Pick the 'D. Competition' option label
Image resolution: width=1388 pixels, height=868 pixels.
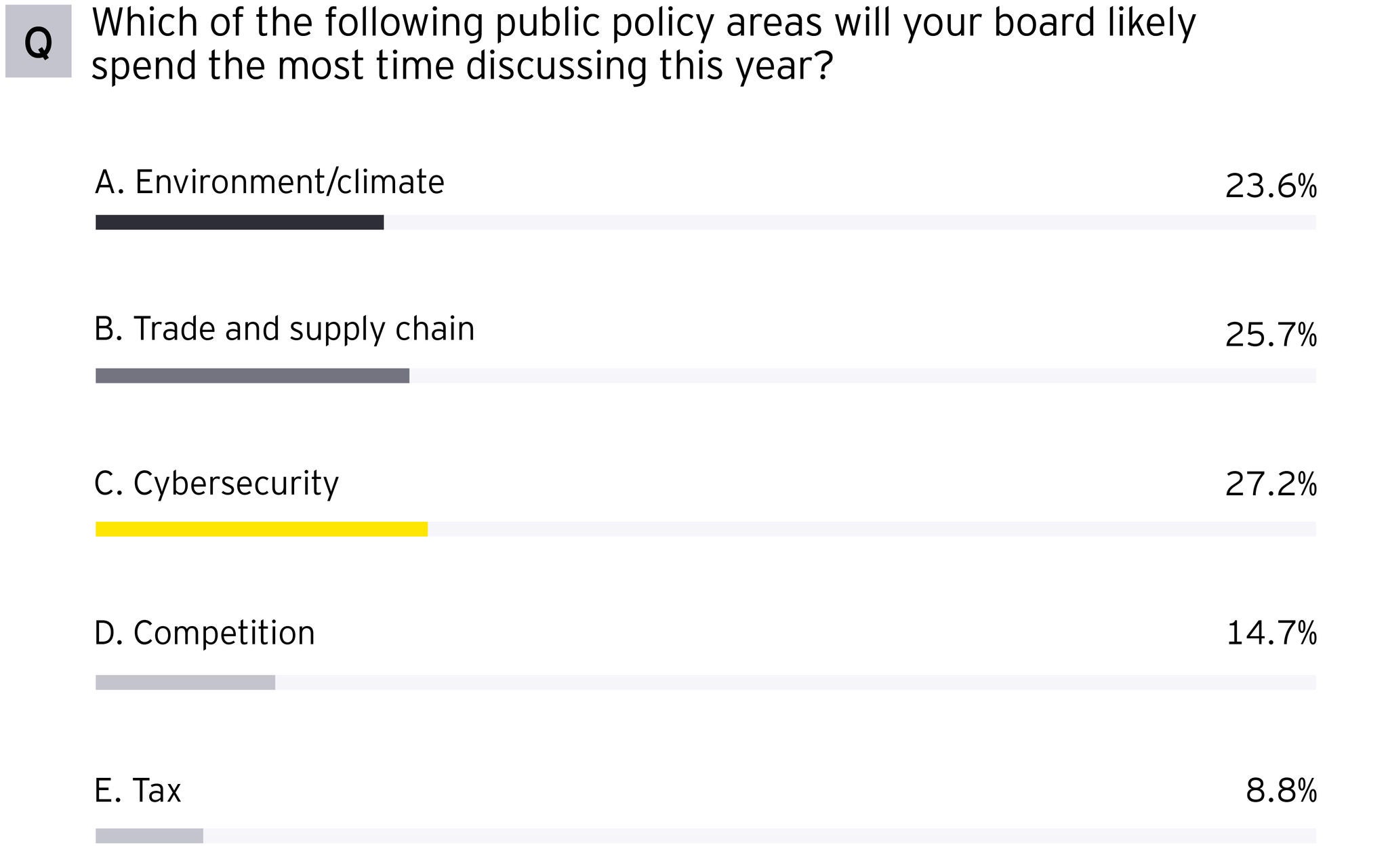(205, 633)
